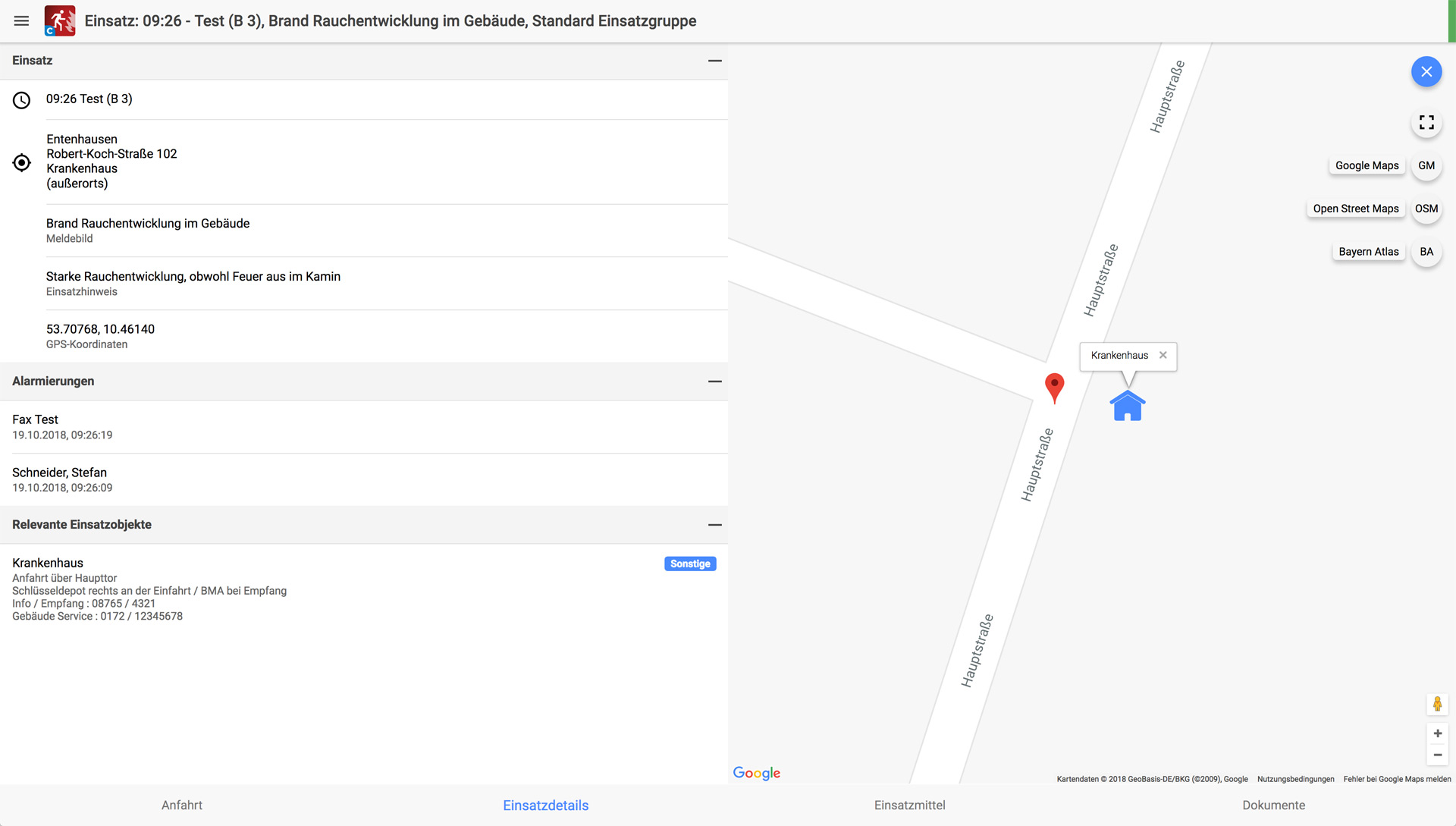Viewport: 1456px width, 826px height.
Task: Open location in Google Maps via GM button
Action: (1426, 165)
